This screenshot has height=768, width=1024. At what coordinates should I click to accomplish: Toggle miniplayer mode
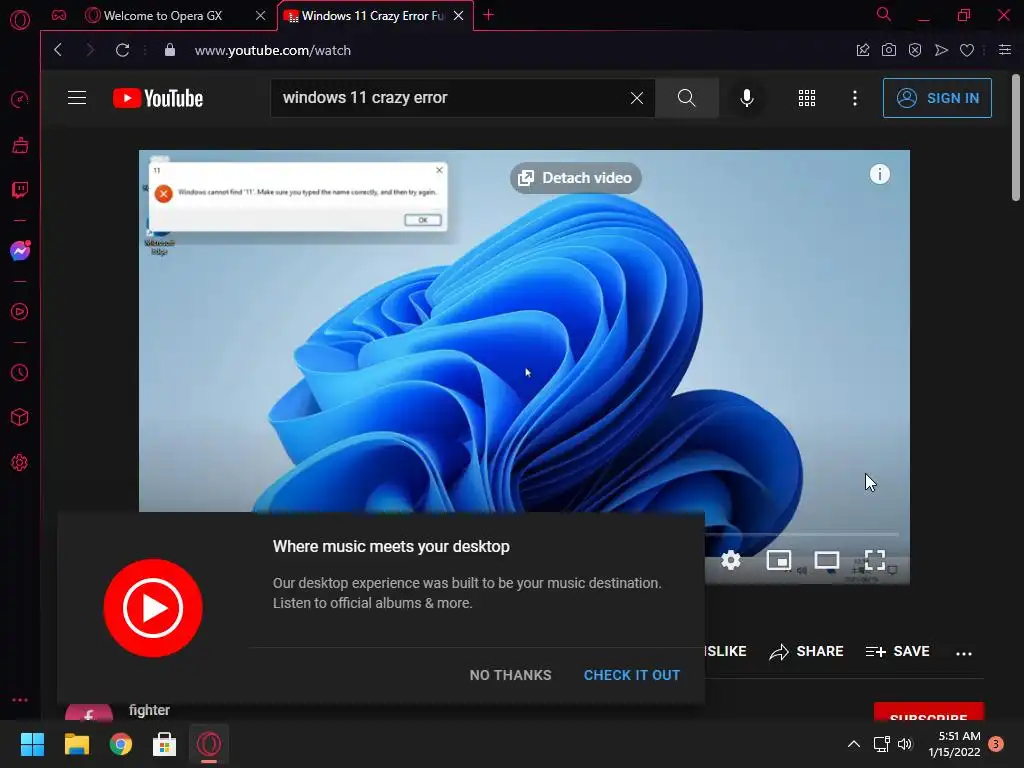click(x=778, y=560)
